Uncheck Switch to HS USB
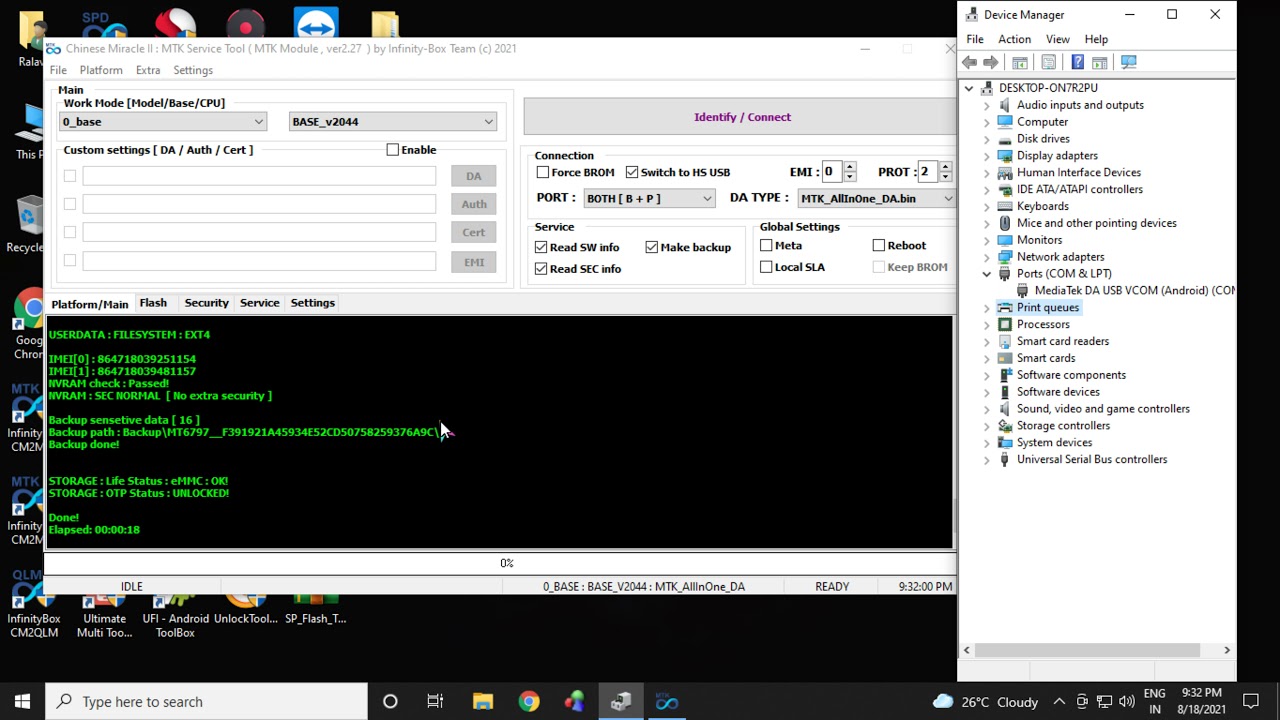1280x720 pixels. (x=632, y=172)
